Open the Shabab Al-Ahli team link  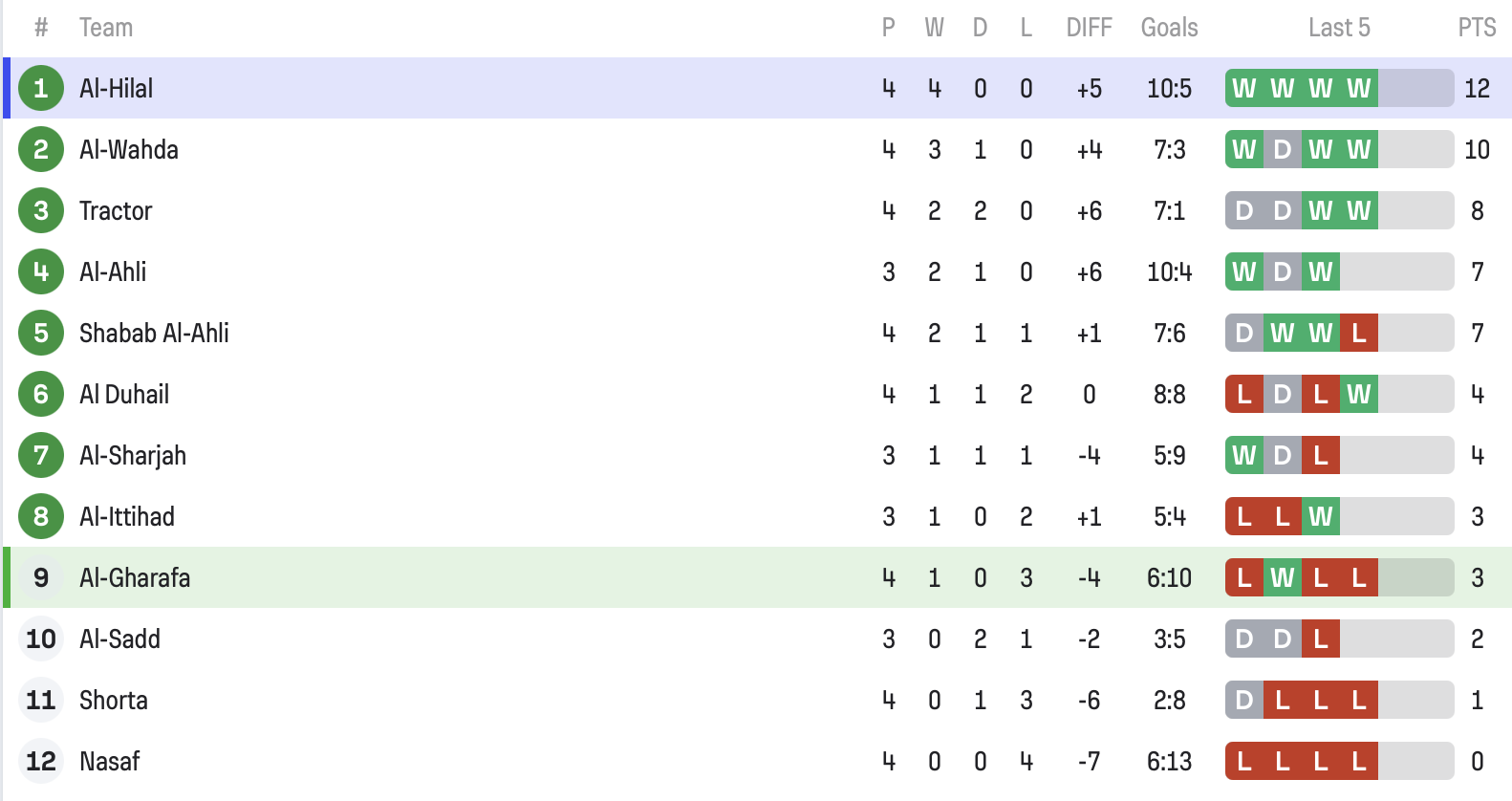(154, 333)
